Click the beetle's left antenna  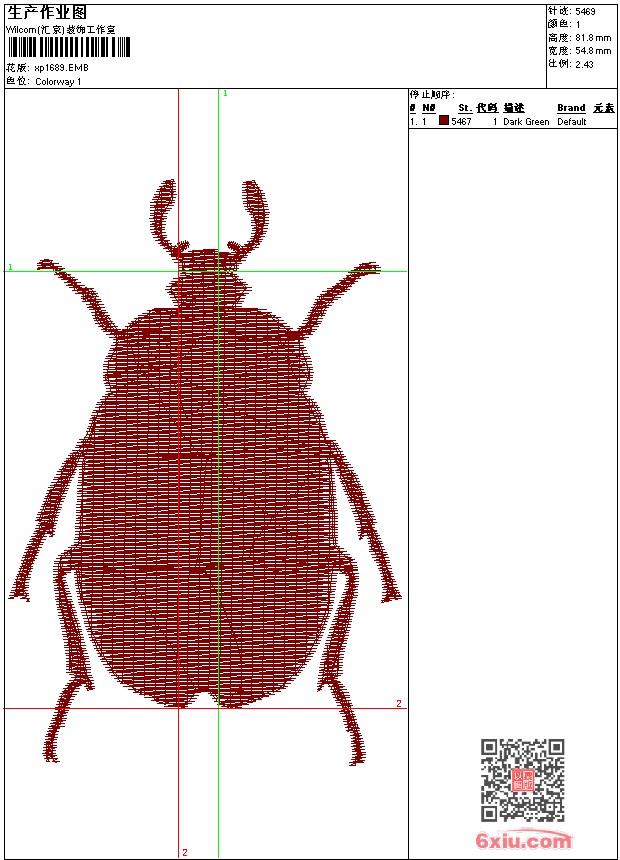(x=166, y=212)
